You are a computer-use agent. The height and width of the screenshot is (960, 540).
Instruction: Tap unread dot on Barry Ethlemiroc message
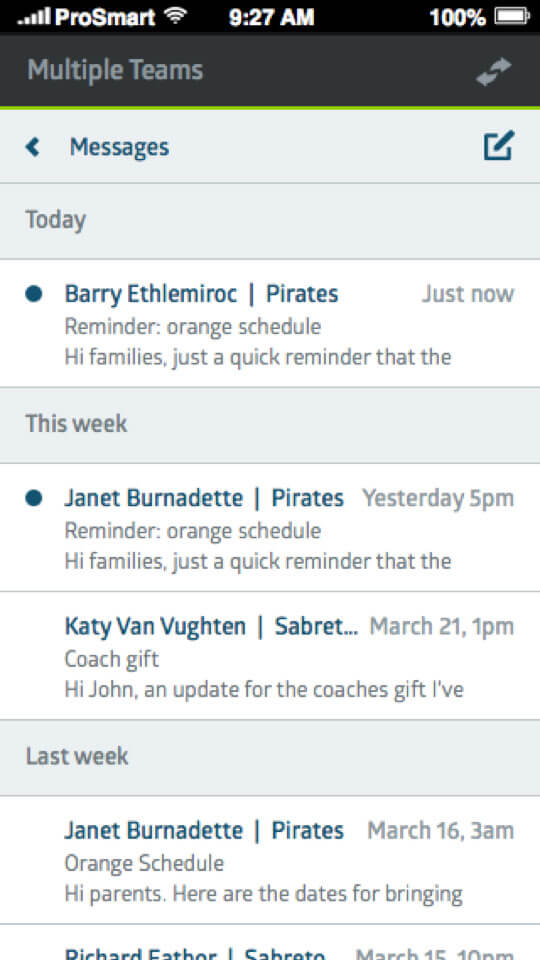(34, 294)
